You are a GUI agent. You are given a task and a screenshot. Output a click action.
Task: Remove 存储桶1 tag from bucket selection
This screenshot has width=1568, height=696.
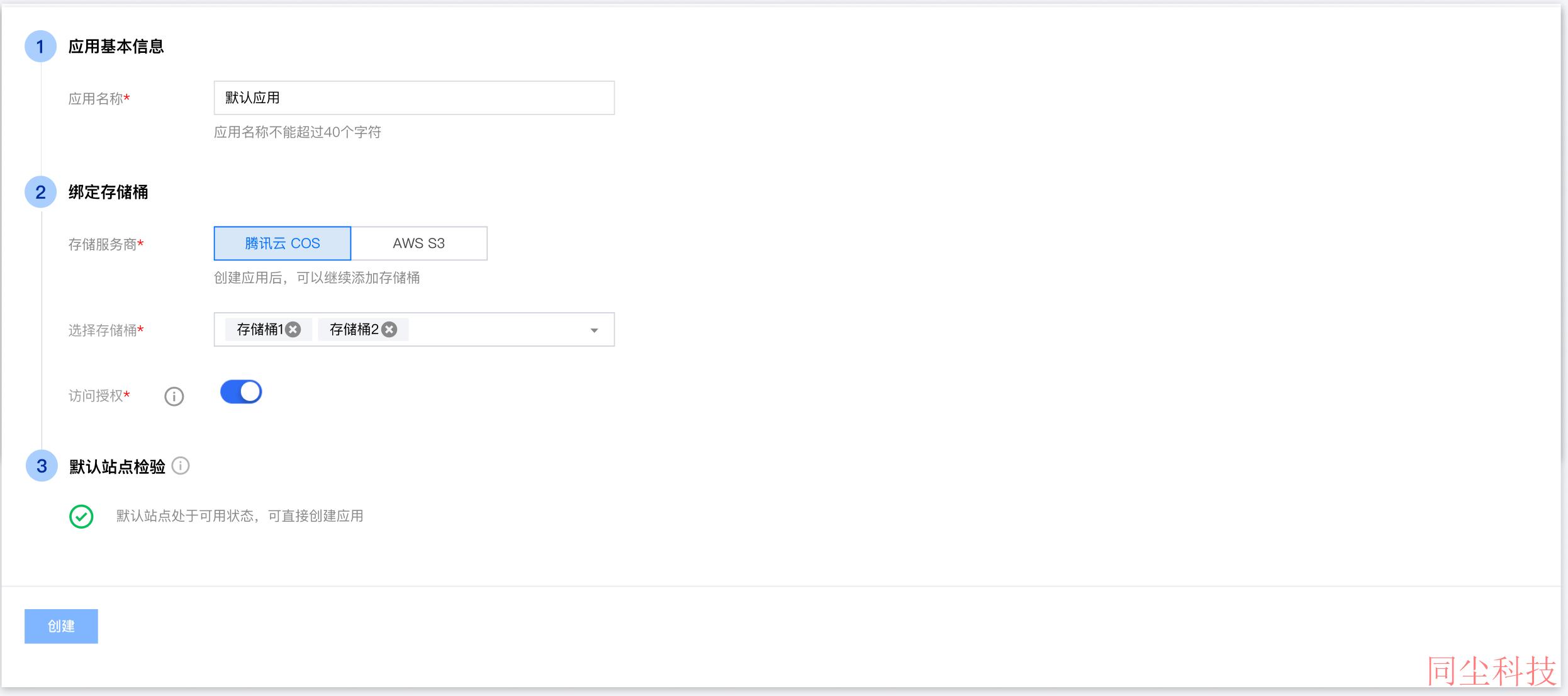[x=293, y=330]
